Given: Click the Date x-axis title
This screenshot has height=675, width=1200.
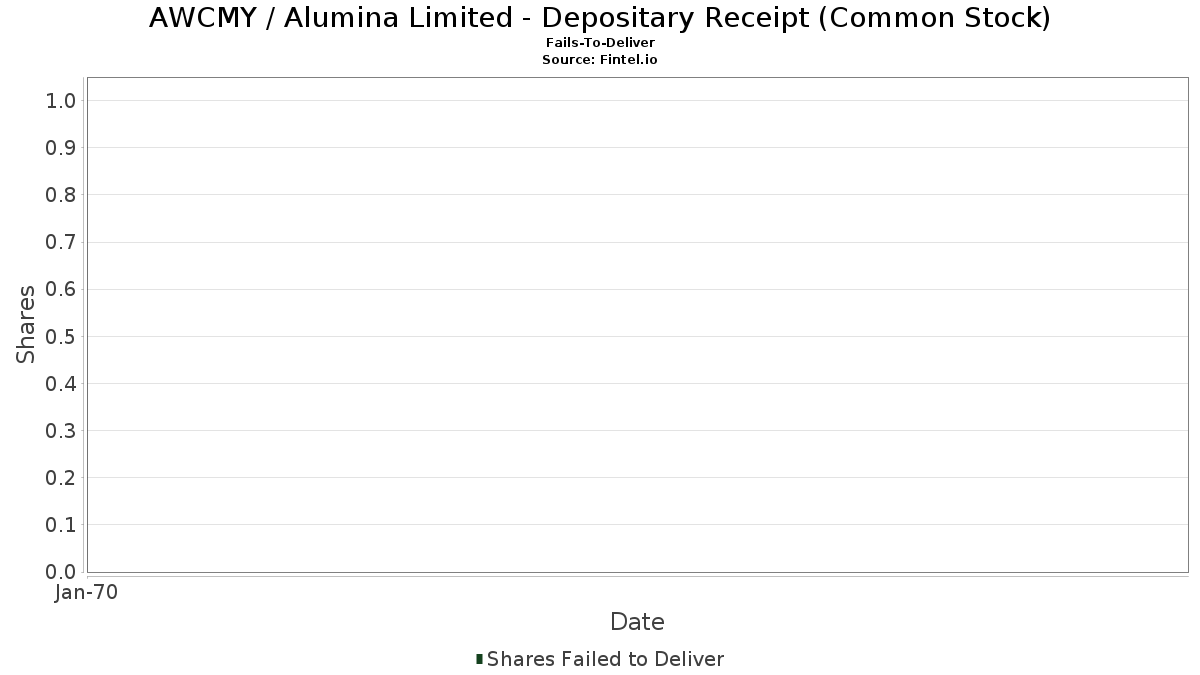Looking at the screenshot, I should click(637, 622).
